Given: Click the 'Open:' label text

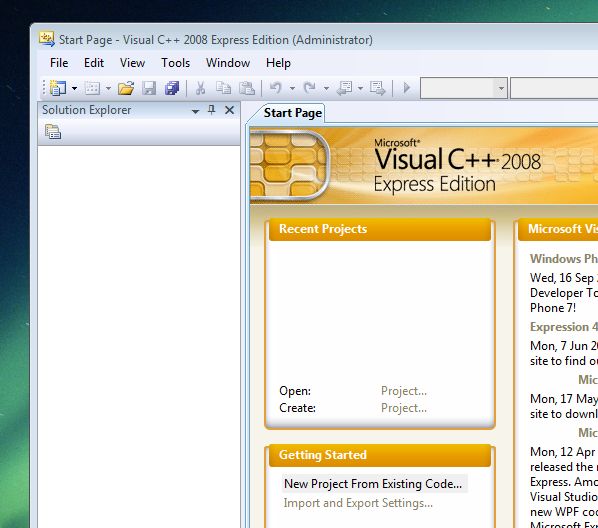Looking at the screenshot, I should (x=295, y=391).
